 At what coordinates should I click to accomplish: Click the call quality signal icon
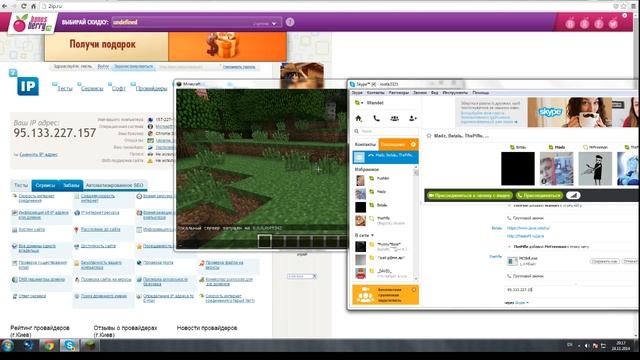point(573,196)
